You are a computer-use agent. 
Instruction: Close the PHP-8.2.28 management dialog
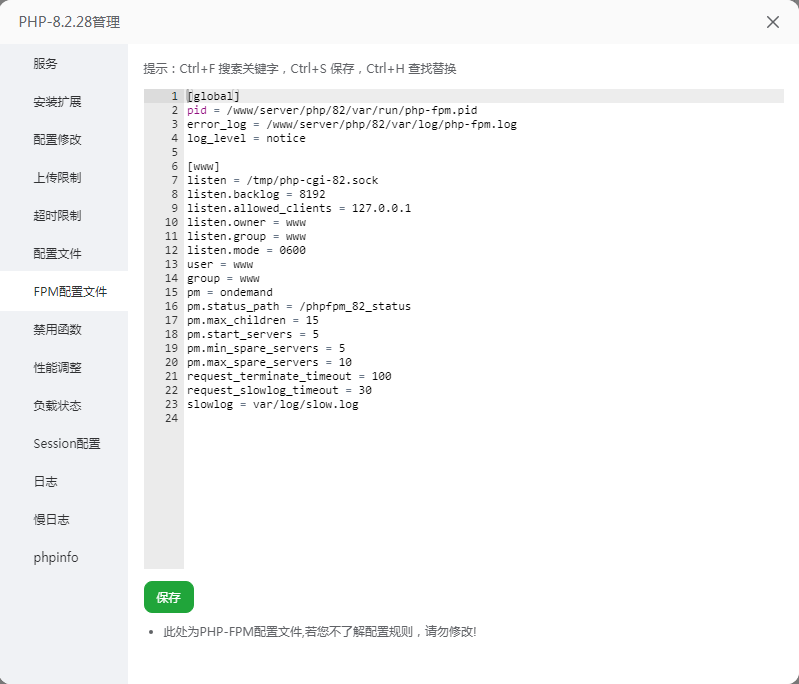[772, 22]
